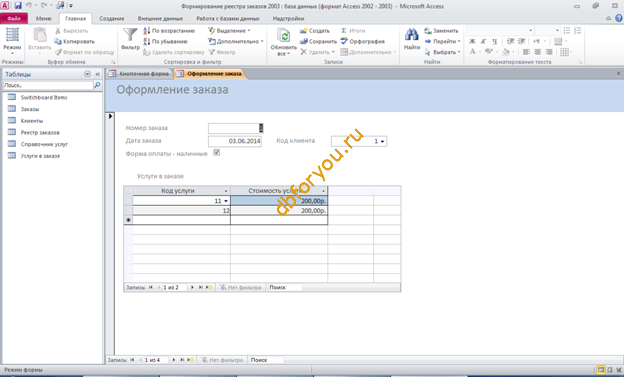Open Код услуги column header arrow
This screenshot has width=624, height=377.
pyautogui.click(x=226, y=191)
